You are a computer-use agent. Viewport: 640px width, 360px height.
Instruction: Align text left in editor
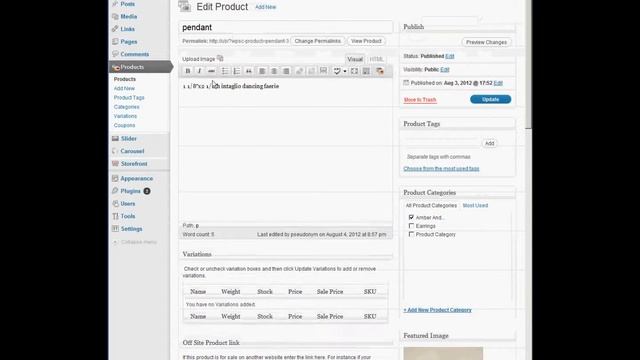click(x=262, y=71)
